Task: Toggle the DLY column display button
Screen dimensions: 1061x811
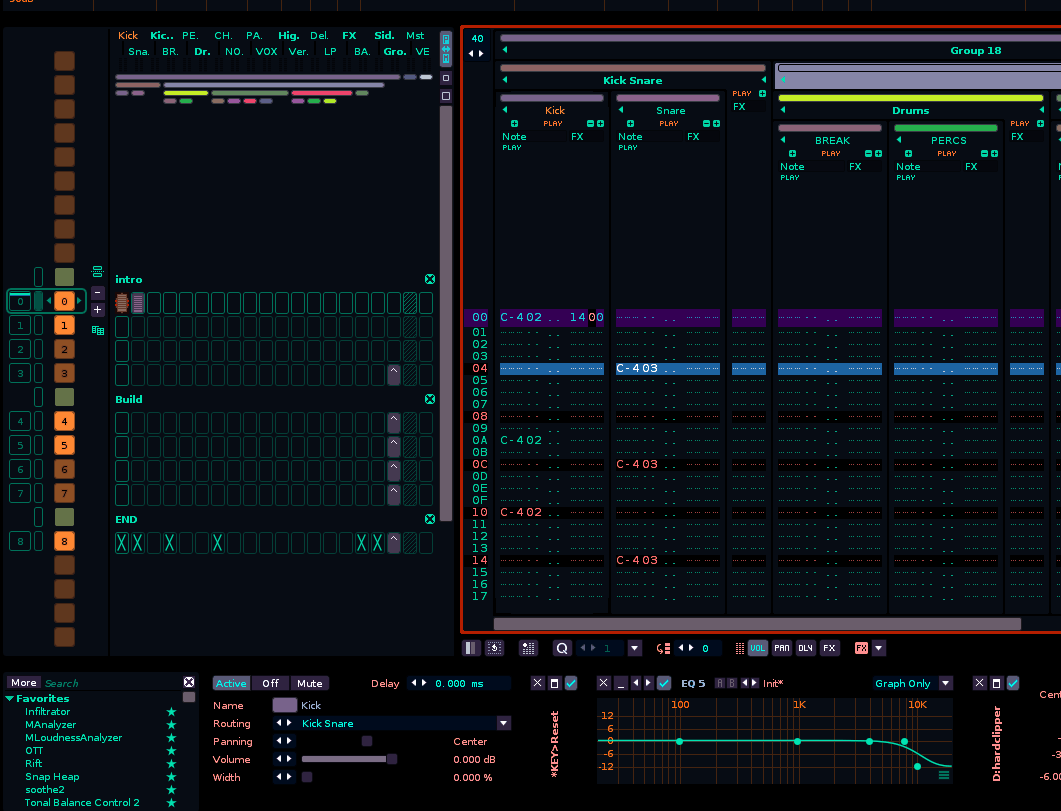Action: tap(805, 648)
